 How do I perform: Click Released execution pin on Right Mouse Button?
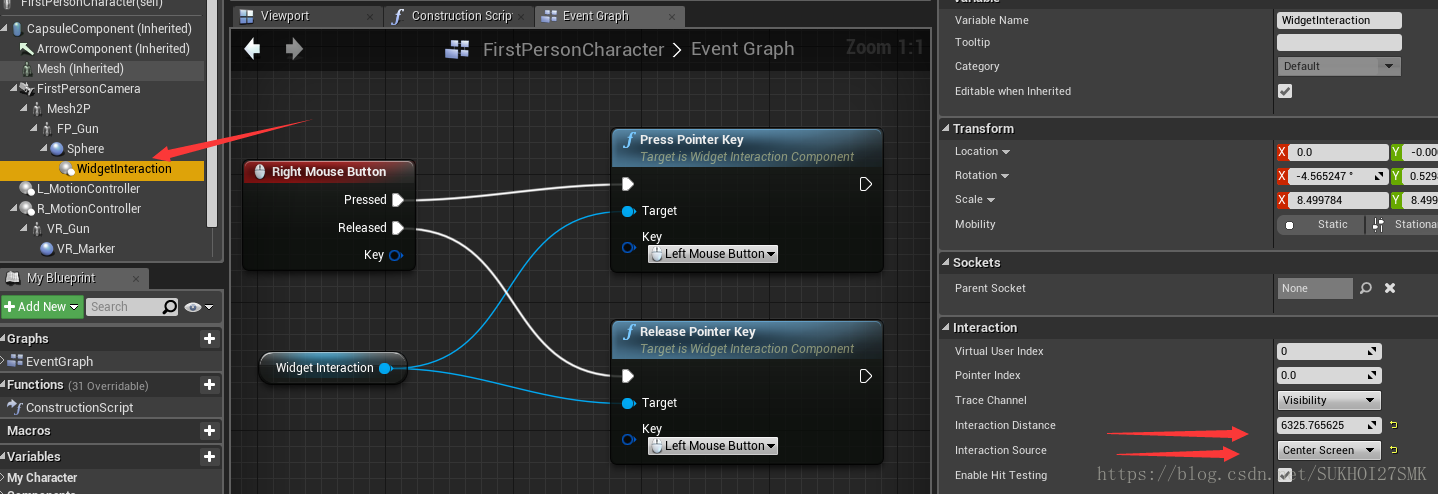pyautogui.click(x=397, y=228)
